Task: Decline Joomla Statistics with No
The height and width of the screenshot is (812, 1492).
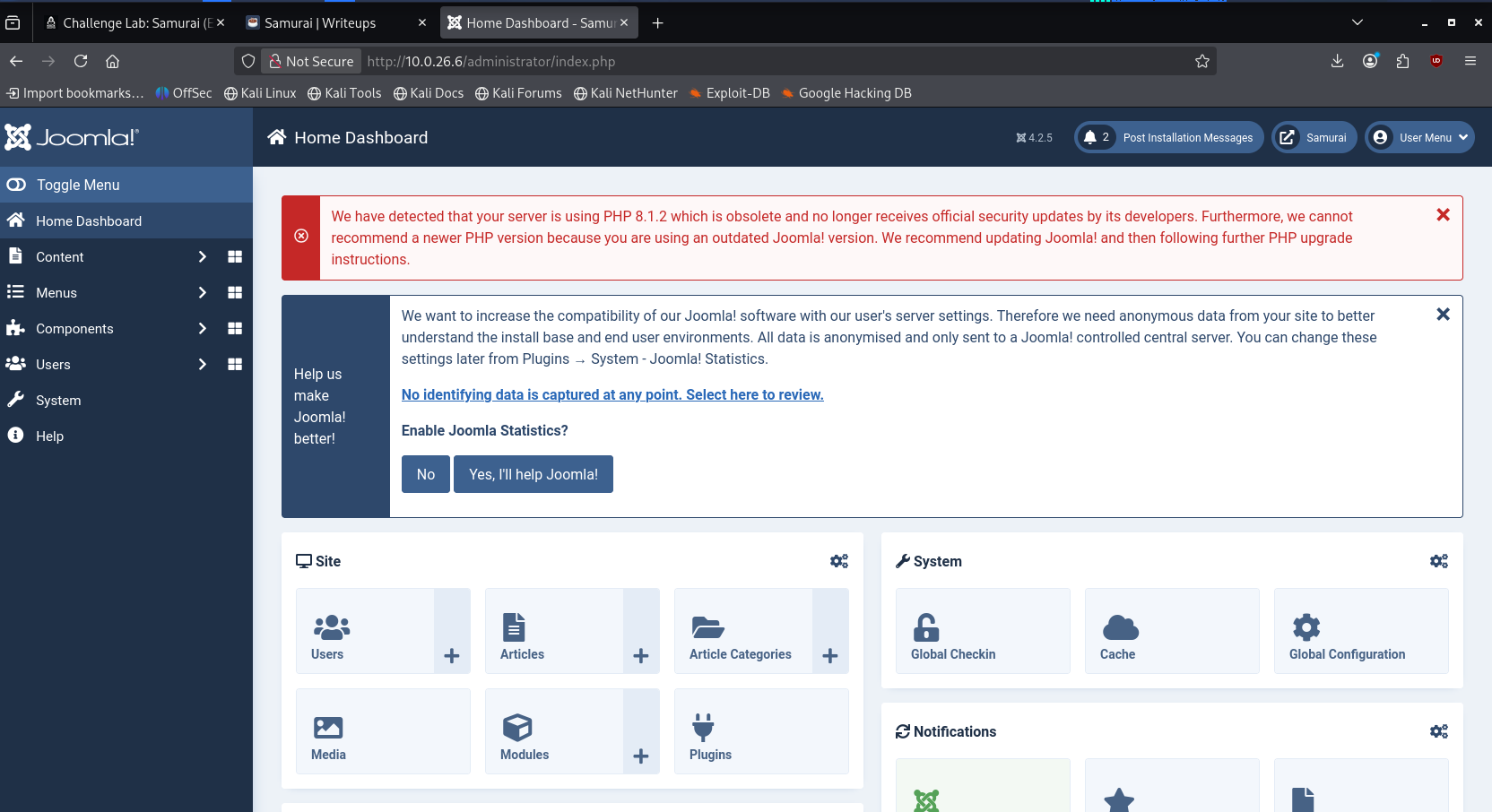Action: [426, 474]
